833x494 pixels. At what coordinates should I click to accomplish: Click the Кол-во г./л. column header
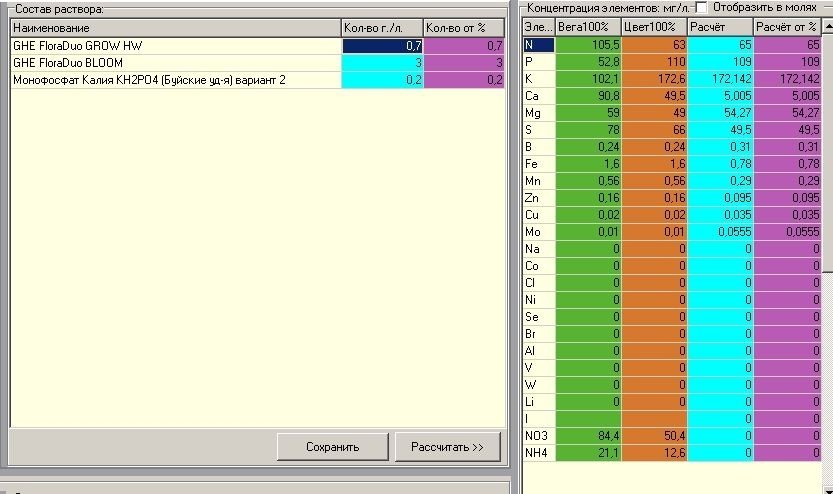pyautogui.click(x=382, y=28)
